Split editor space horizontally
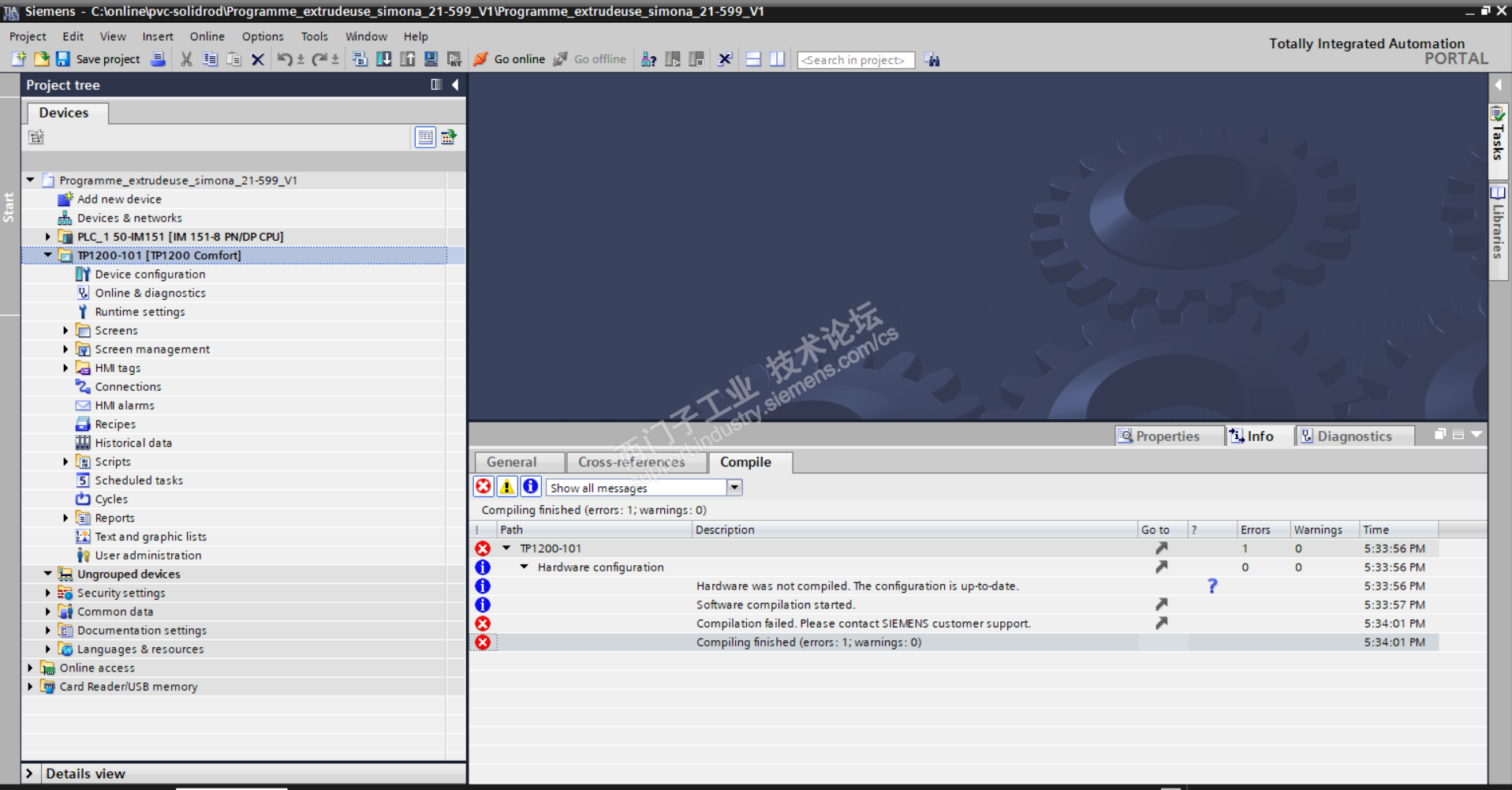The image size is (1512, 790). click(x=753, y=59)
